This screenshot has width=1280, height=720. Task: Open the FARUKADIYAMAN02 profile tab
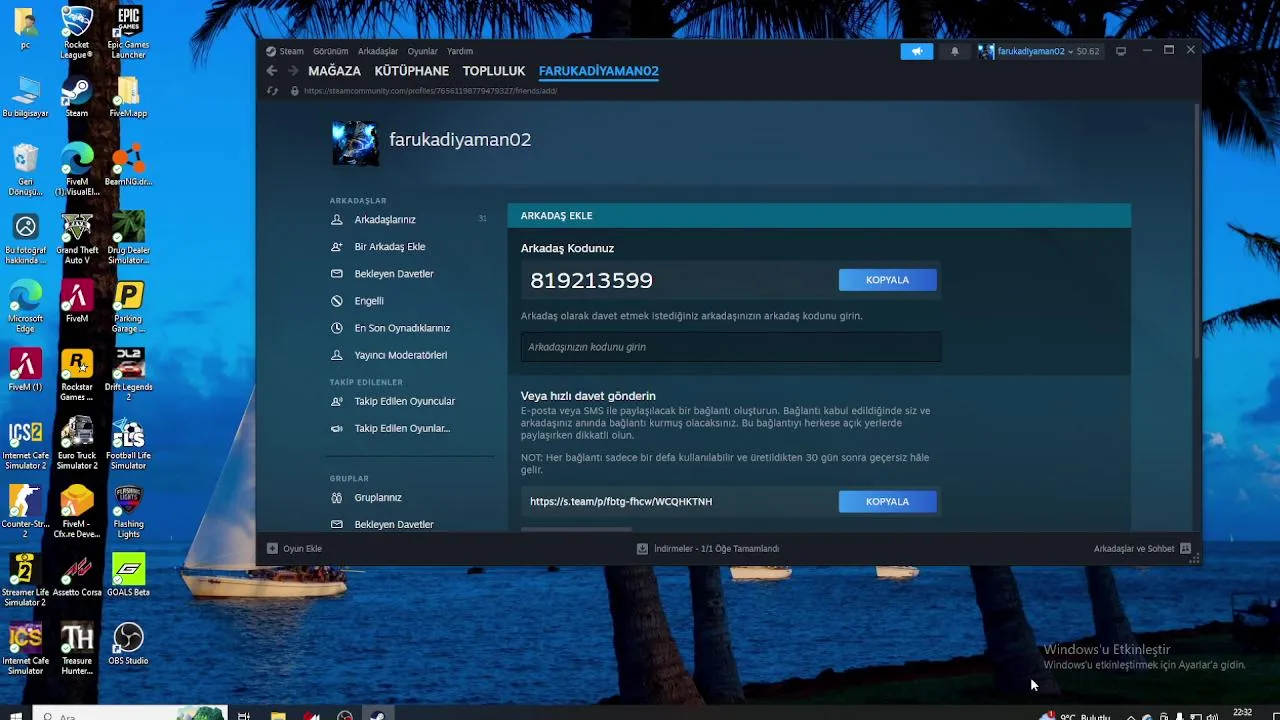tap(598, 71)
